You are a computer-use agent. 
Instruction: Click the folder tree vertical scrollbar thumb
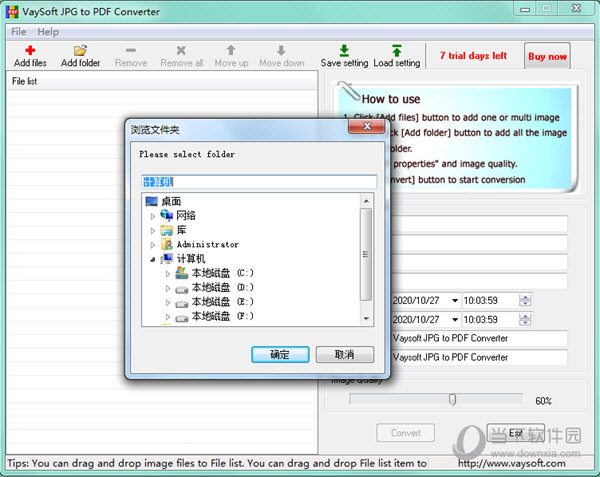click(x=366, y=254)
